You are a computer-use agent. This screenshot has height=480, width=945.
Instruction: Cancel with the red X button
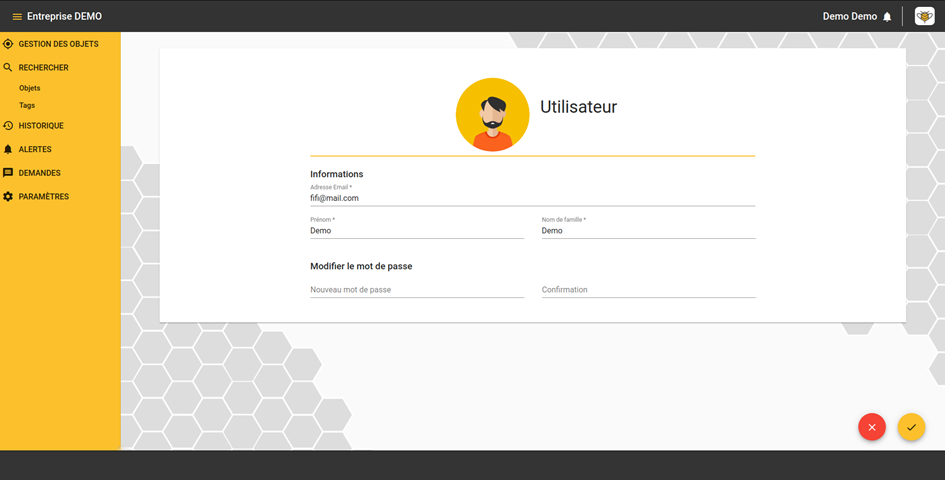(x=872, y=427)
